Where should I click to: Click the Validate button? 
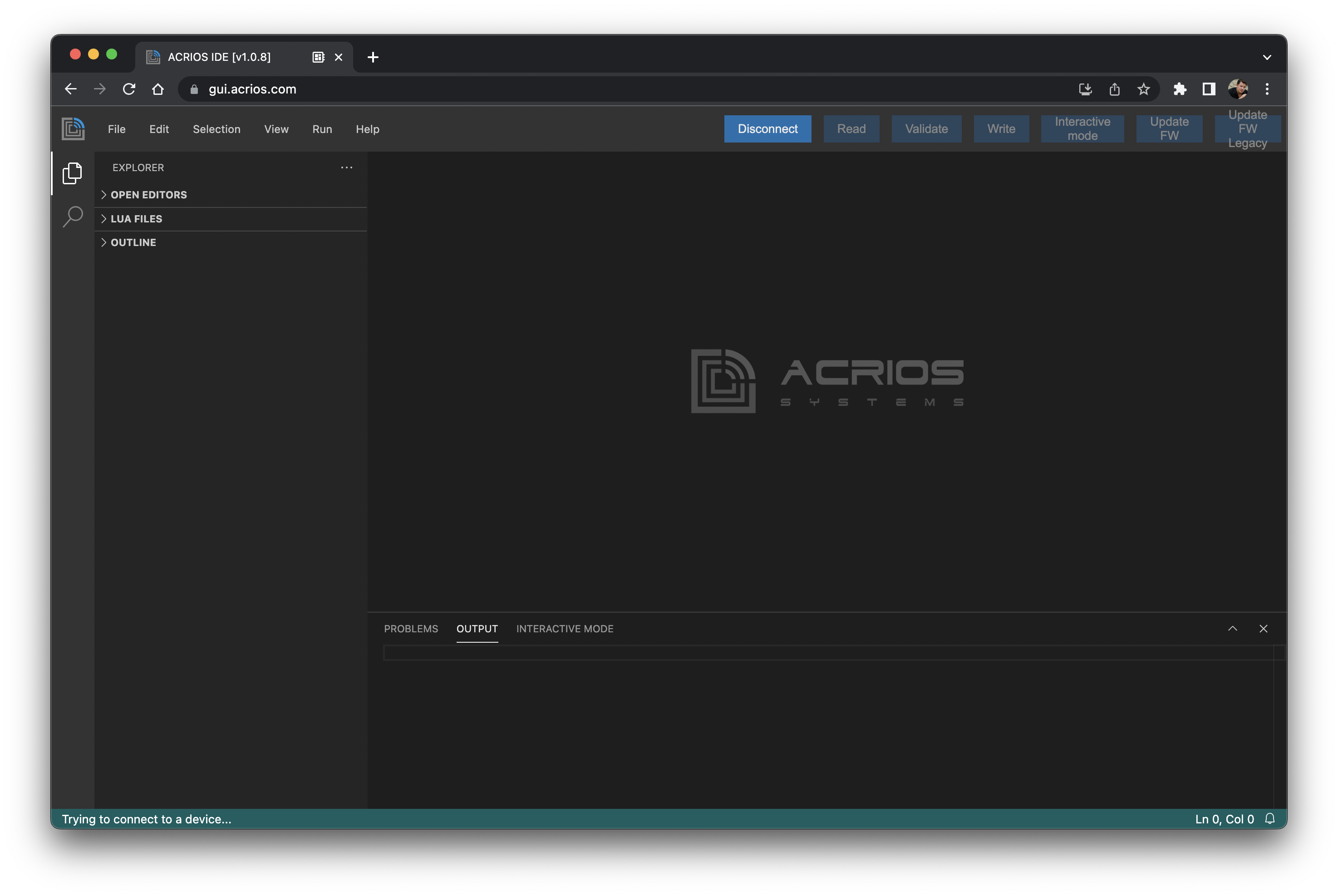(x=926, y=128)
